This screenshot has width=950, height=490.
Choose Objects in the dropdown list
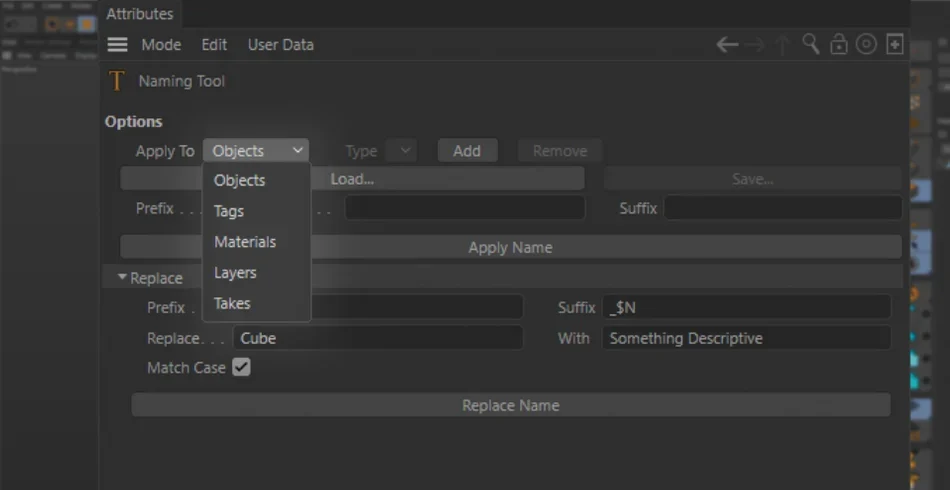(x=256, y=180)
